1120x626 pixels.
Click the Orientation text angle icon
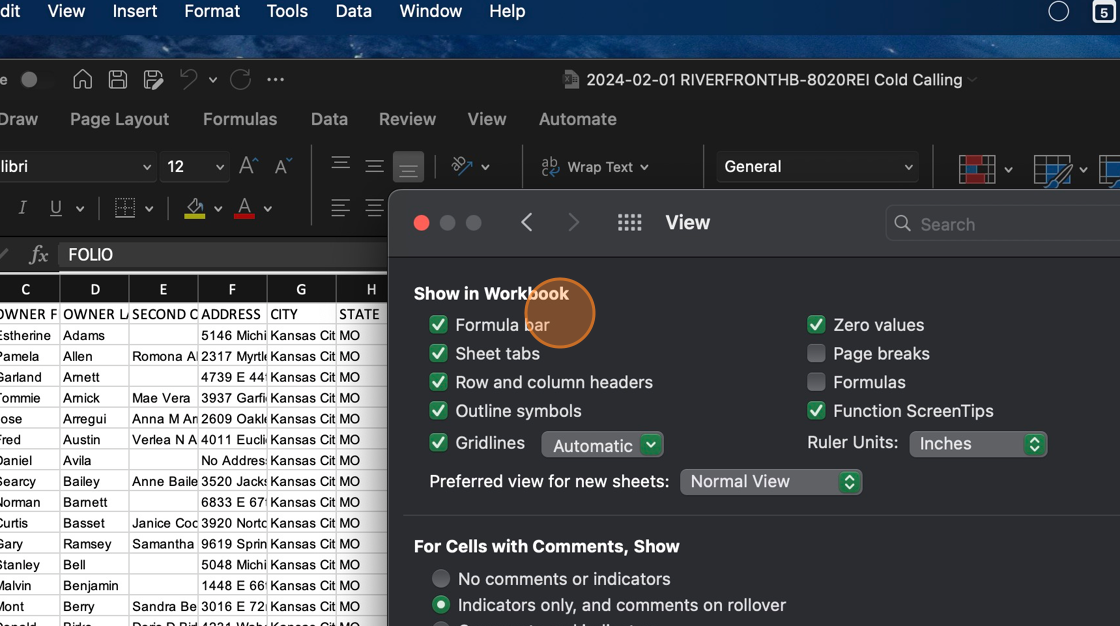pyautogui.click(x=462, y=166)
